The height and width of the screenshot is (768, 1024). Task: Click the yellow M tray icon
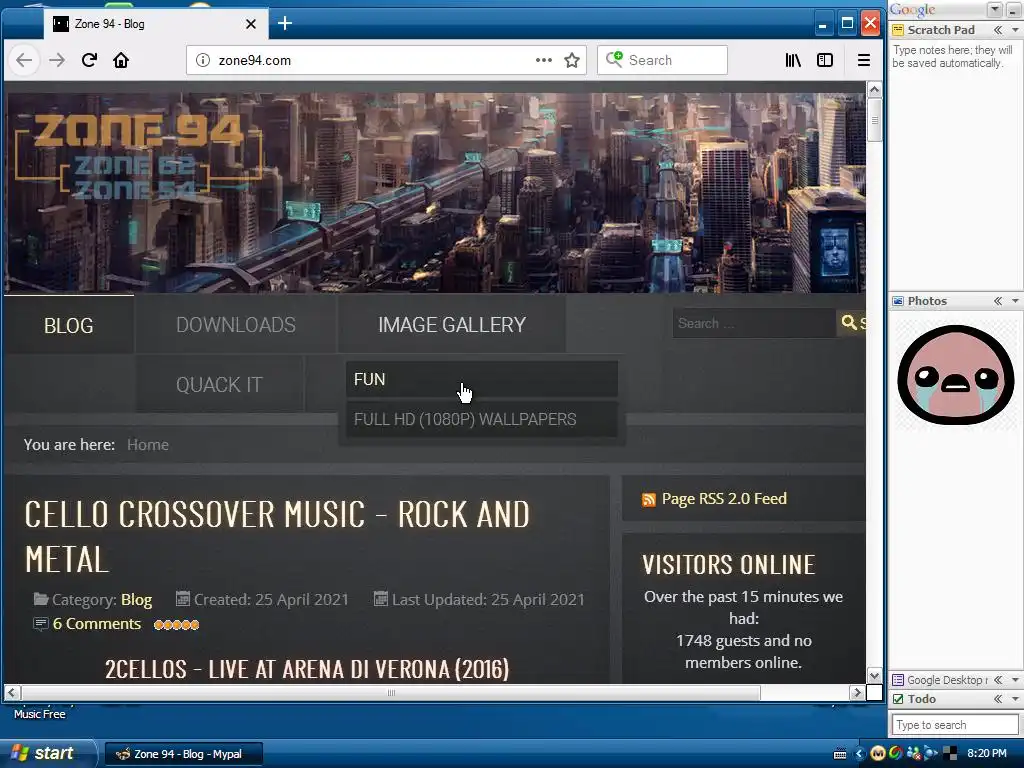(878, 753)
